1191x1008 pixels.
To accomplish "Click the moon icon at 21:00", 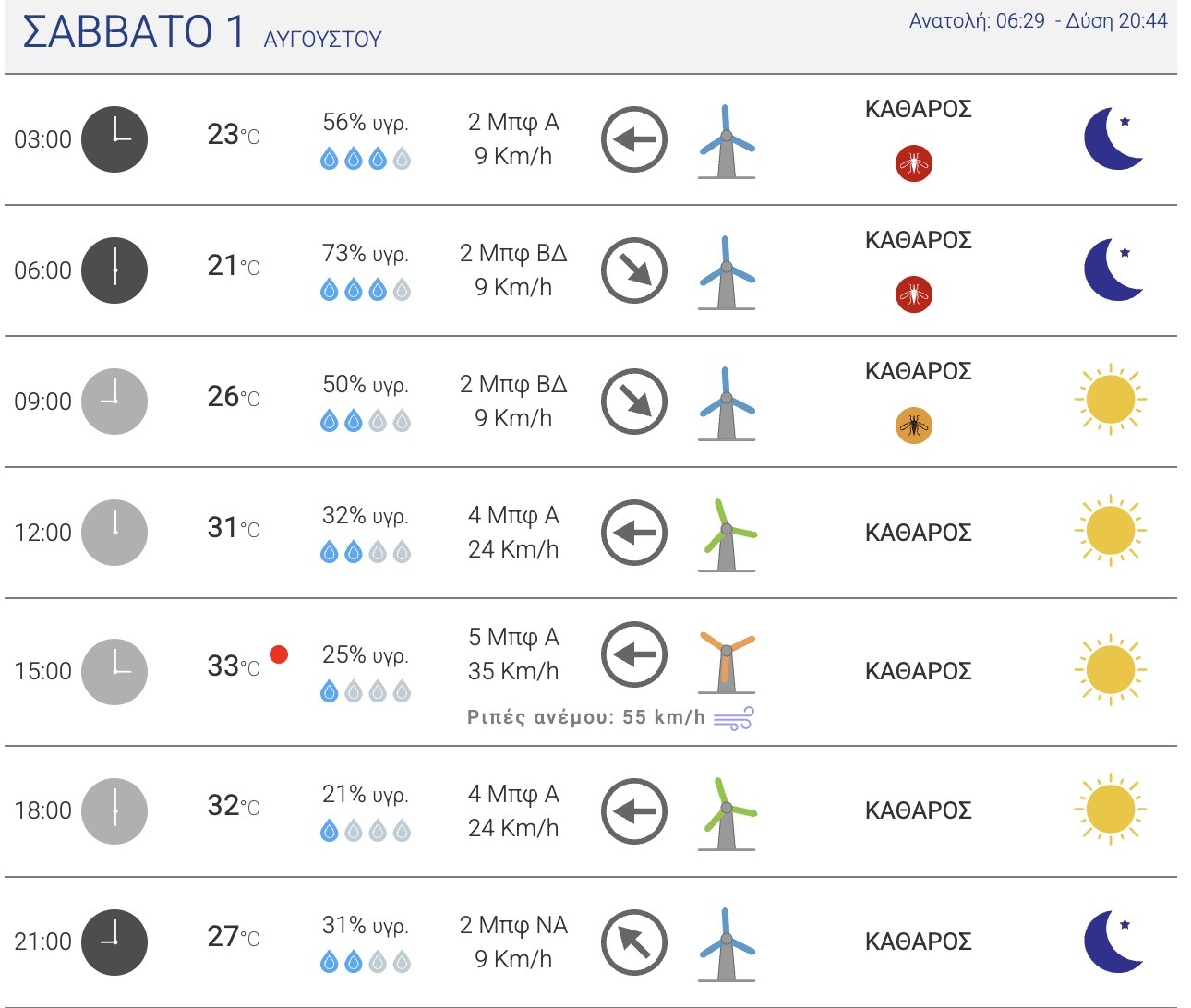I will click(x=1113, y=942).
